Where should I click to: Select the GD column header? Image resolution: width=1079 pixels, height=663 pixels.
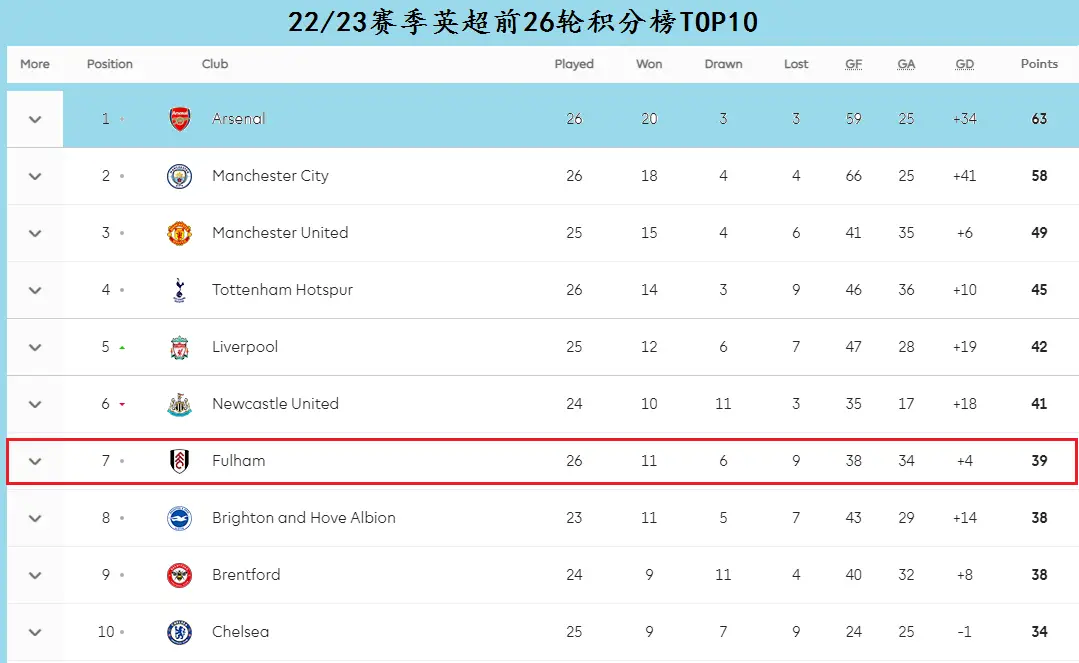point(964,64)
